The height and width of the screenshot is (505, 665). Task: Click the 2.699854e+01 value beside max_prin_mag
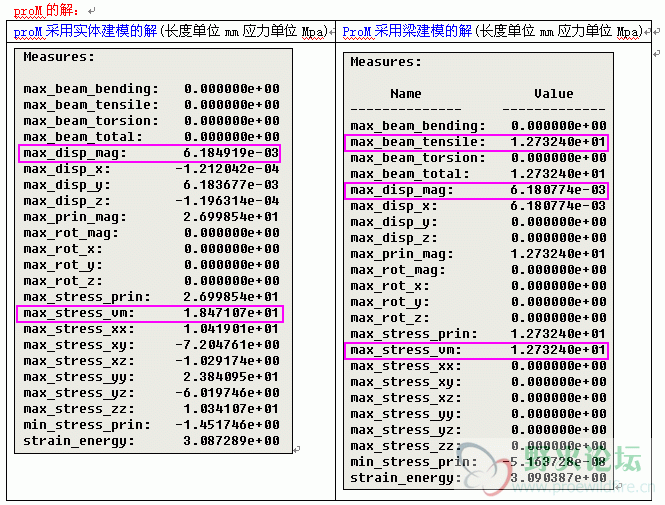[231, 217]
